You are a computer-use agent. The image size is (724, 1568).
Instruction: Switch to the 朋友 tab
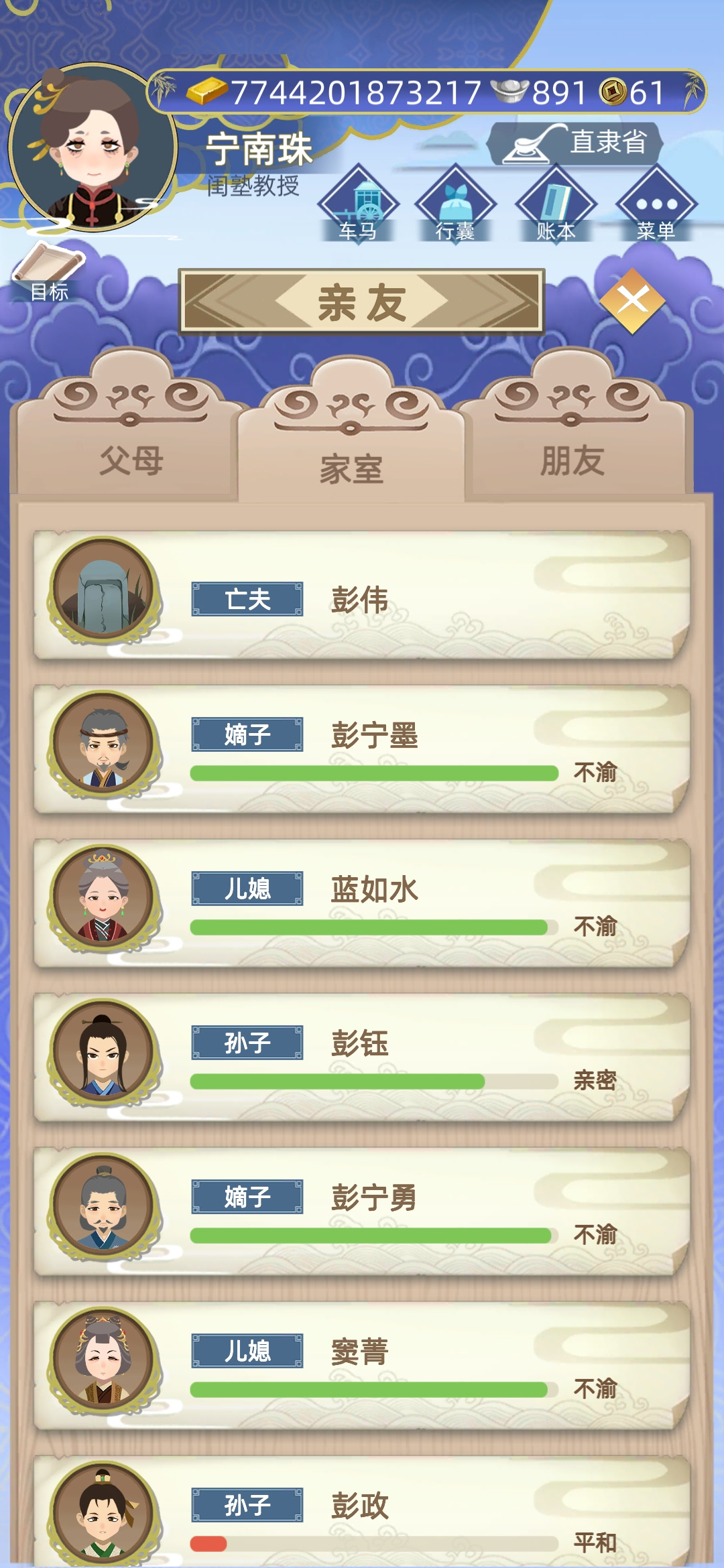[574, 429]
